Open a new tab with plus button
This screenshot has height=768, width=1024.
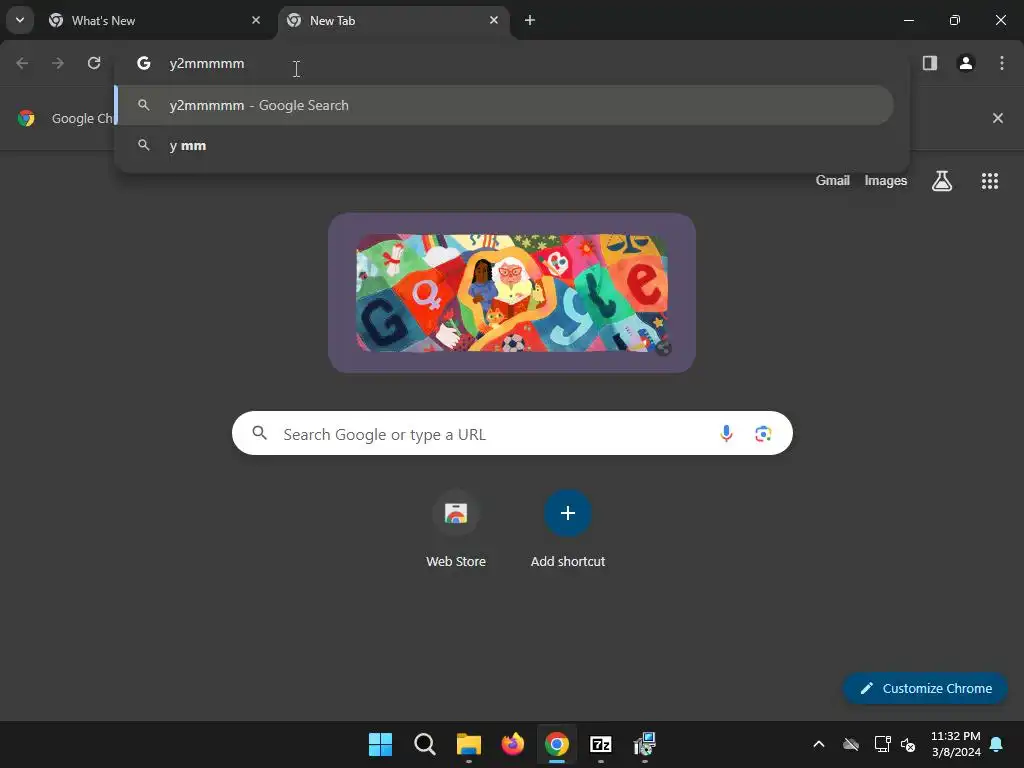pos(530,20)
